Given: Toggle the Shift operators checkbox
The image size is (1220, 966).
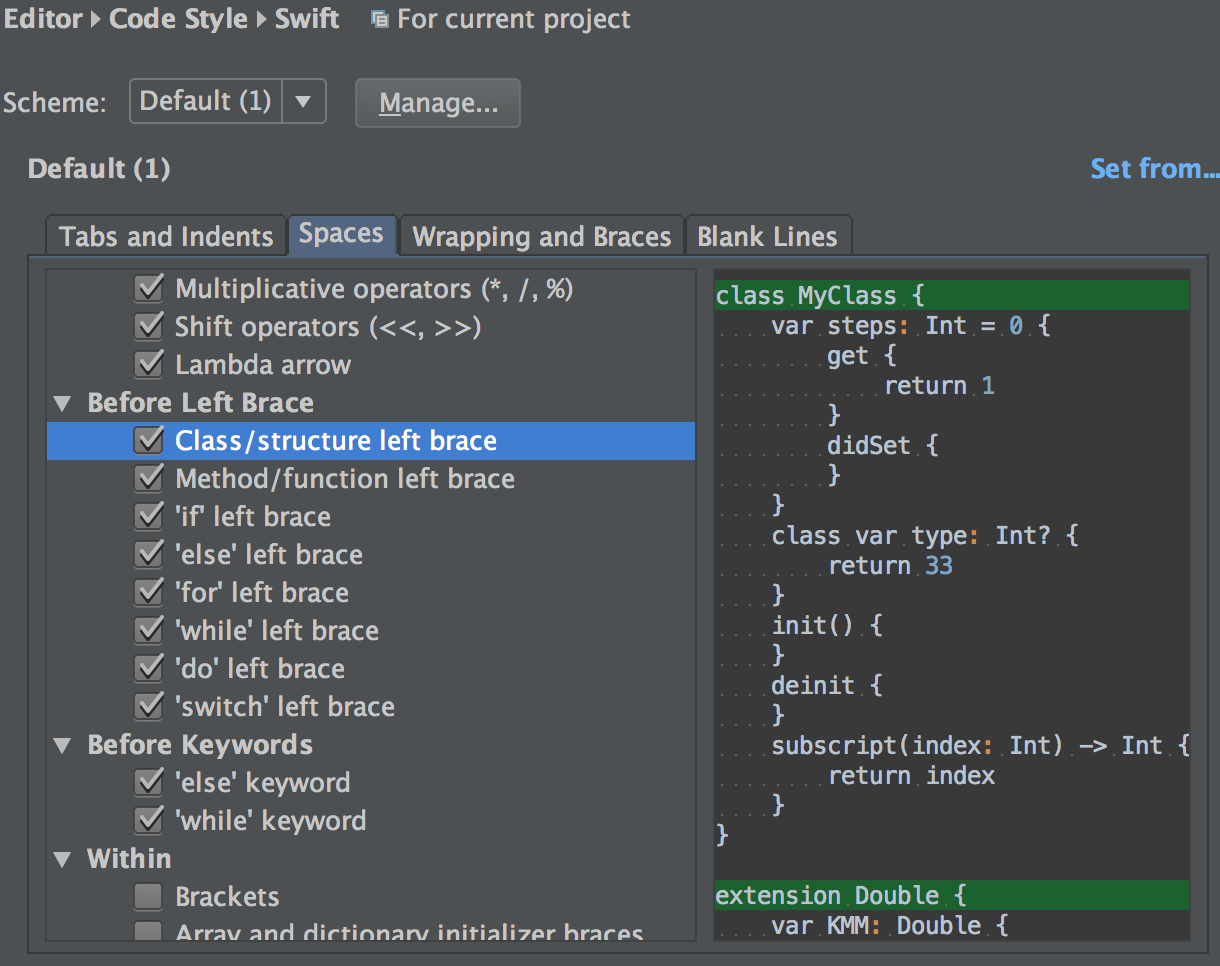Looking at the screenshot, I should pos(148,326).
